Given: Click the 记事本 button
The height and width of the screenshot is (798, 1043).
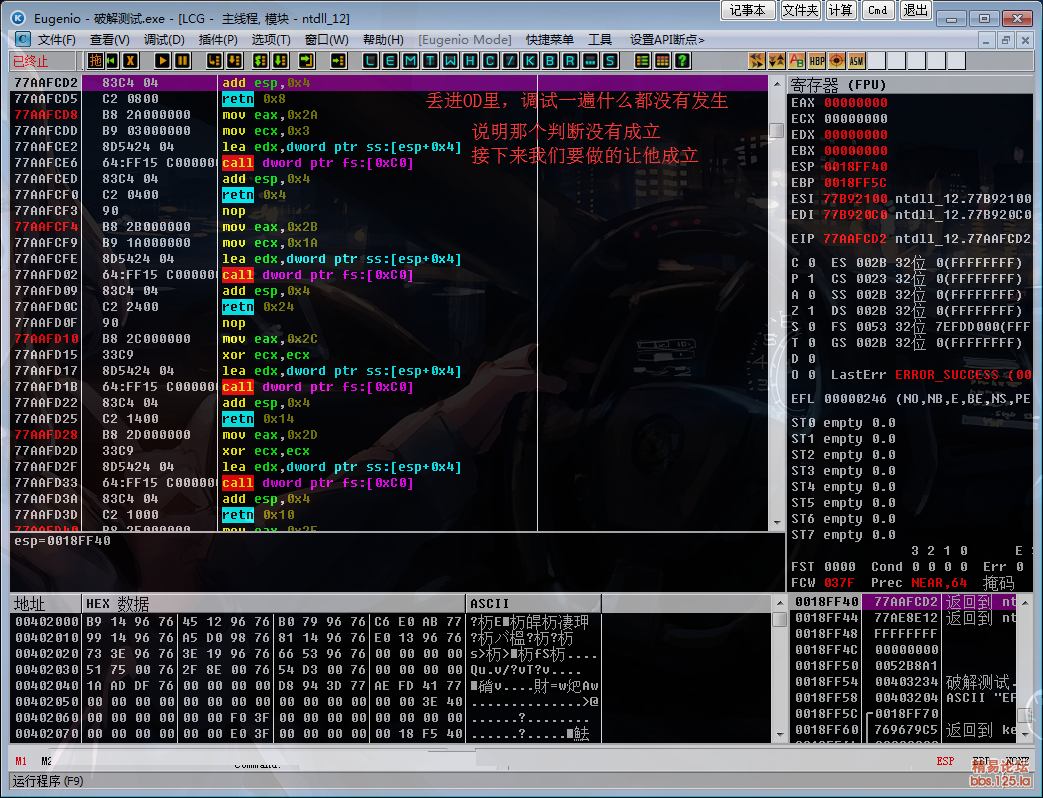Looking at the screenshot, I should click(x=748, y=10).
